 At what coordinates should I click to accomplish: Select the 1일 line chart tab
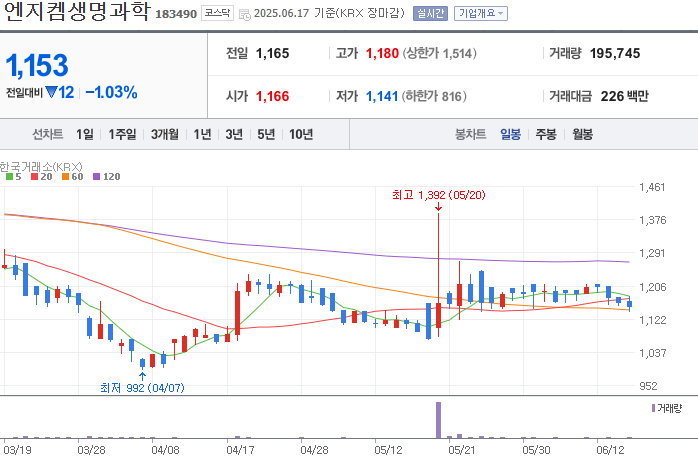point(85,134)
